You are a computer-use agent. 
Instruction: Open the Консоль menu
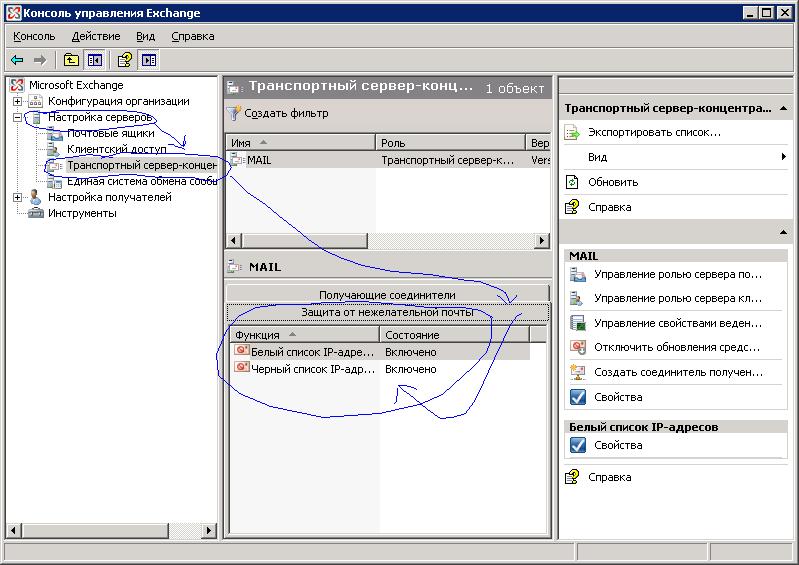pyautogui.click(x=34, y=36)
